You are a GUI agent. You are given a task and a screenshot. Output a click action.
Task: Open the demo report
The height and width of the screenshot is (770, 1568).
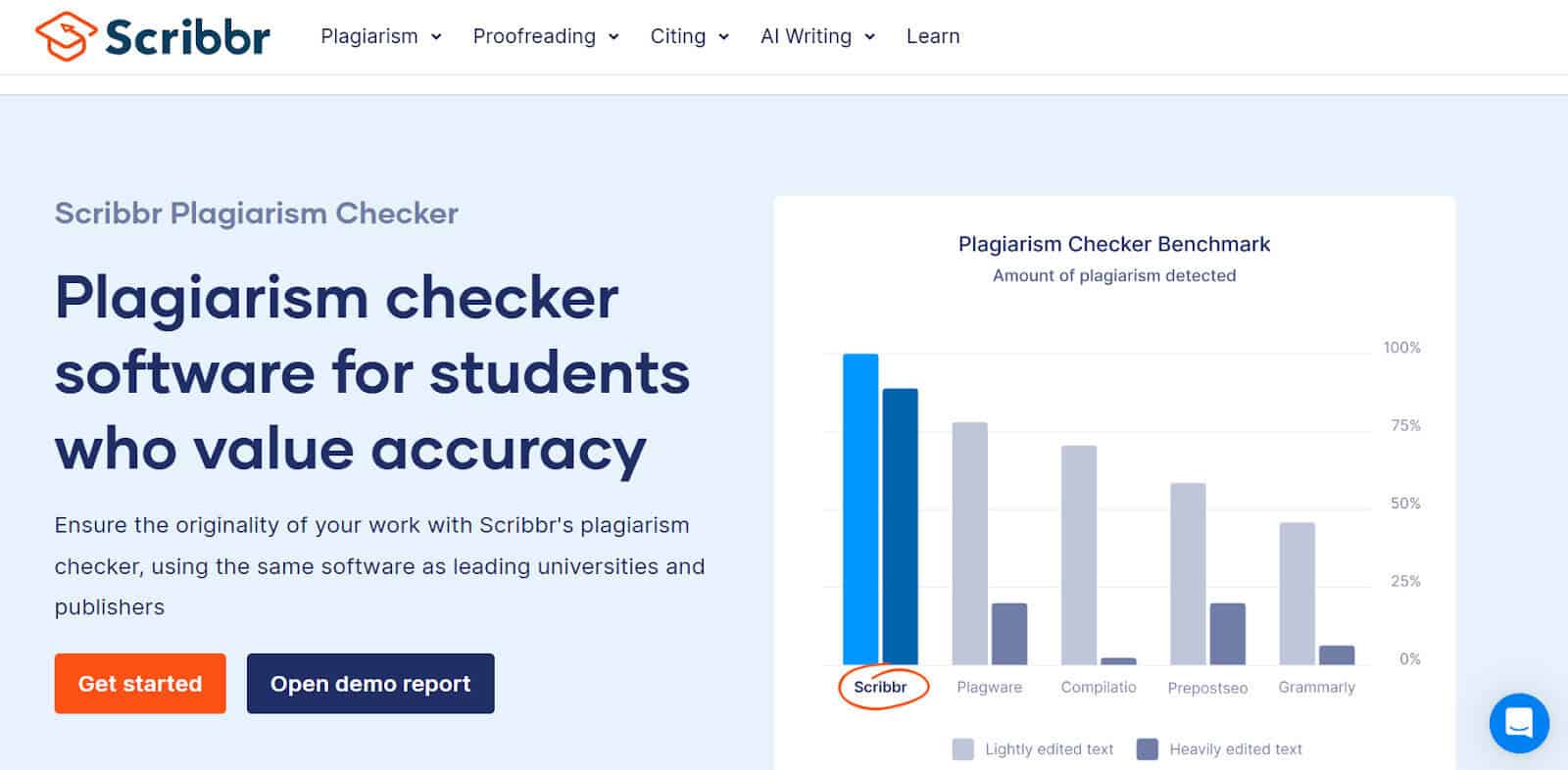369,683
